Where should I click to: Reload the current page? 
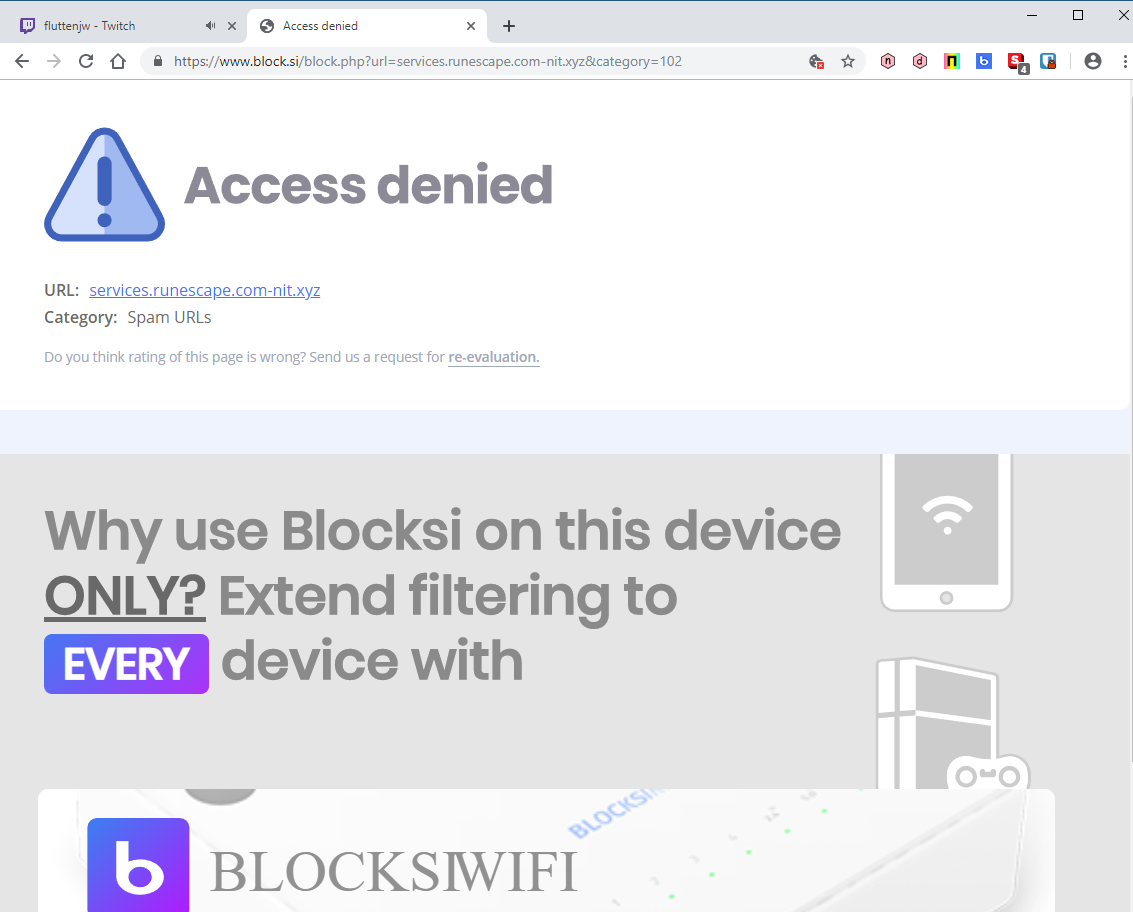tap(86, 61)
